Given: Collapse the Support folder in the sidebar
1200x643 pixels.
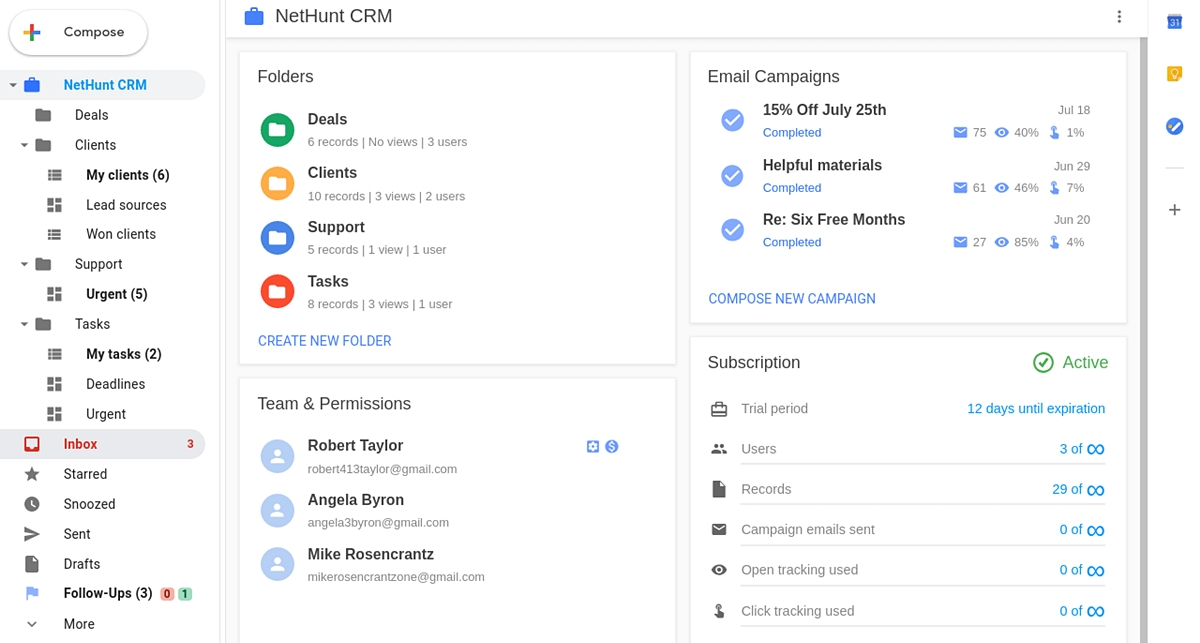Looking at the screenshot, I should pyautogui.click(x=24, y=264).
